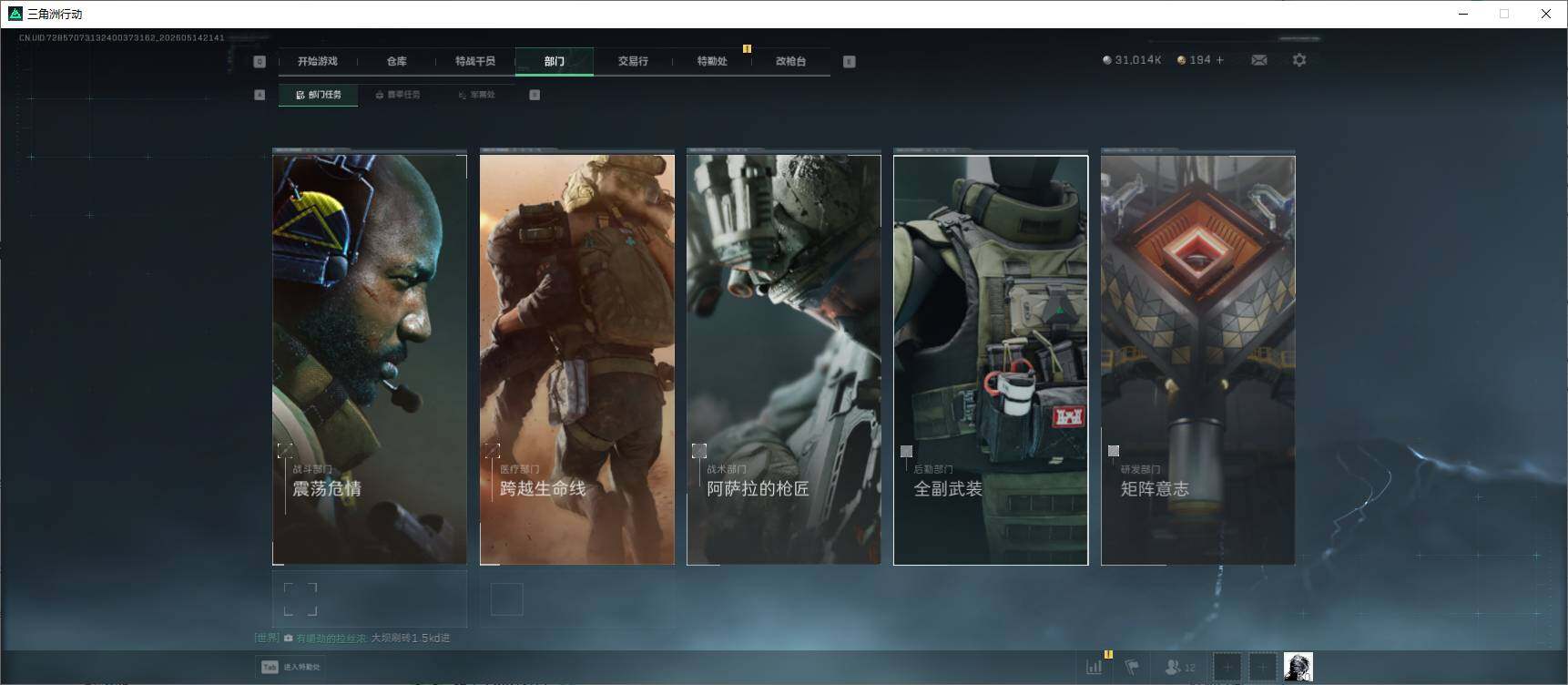Open the 矩阵意志 research department card
This screenshot has height=685, width=1568.
point(1198,360)
